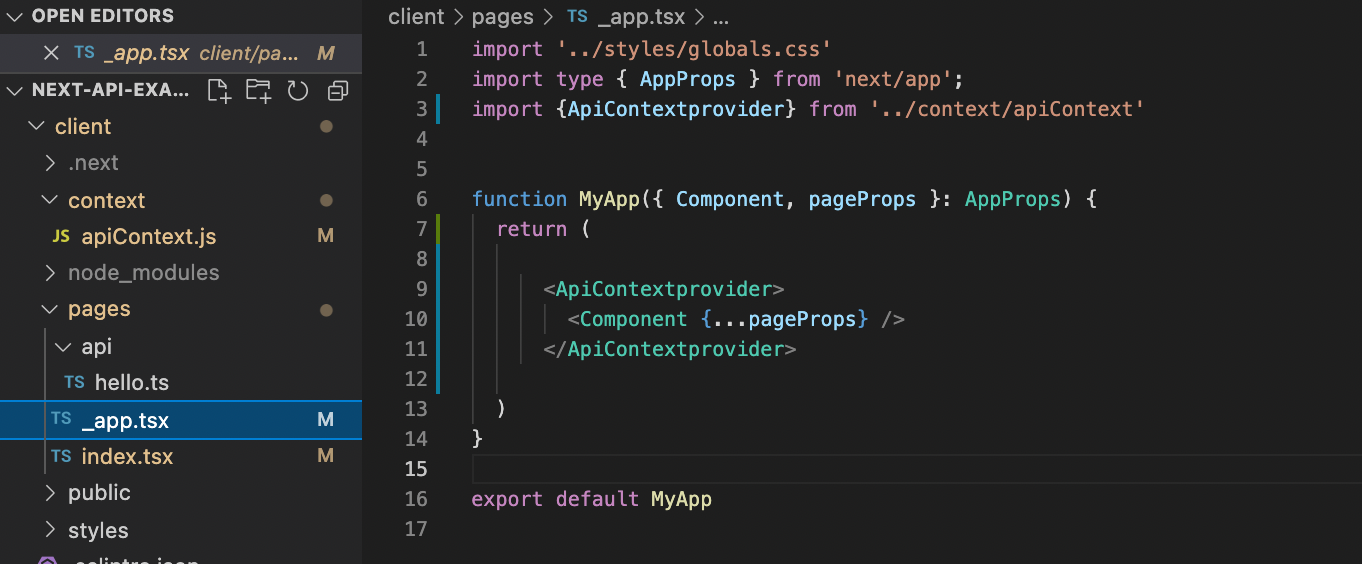Expand the public folder
This screenshot has height=564, width=1362.
point(50,493)
